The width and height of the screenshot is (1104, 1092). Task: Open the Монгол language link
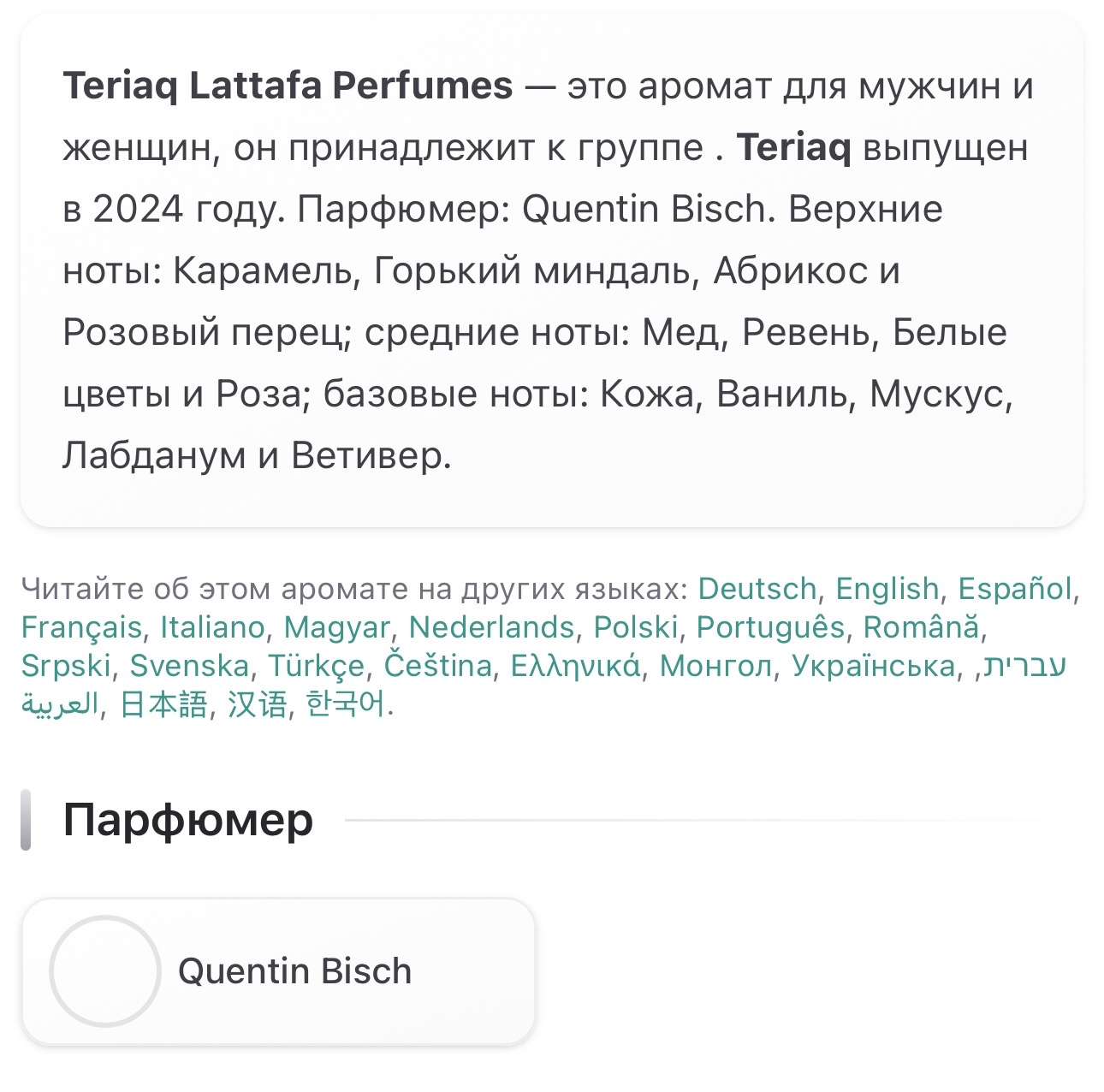pos(715,666)
